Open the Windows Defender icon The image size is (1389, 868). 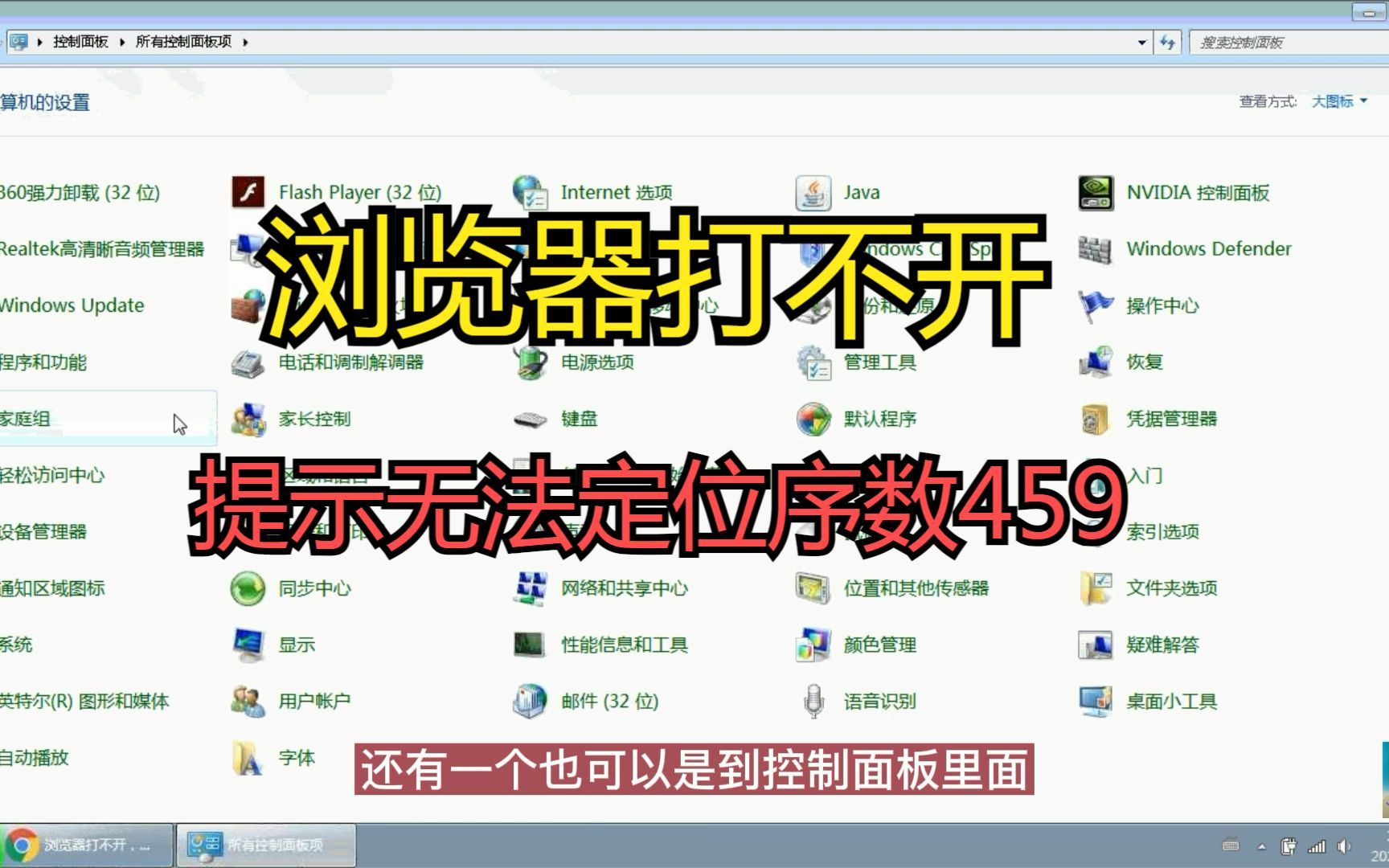click(1096, 249)
